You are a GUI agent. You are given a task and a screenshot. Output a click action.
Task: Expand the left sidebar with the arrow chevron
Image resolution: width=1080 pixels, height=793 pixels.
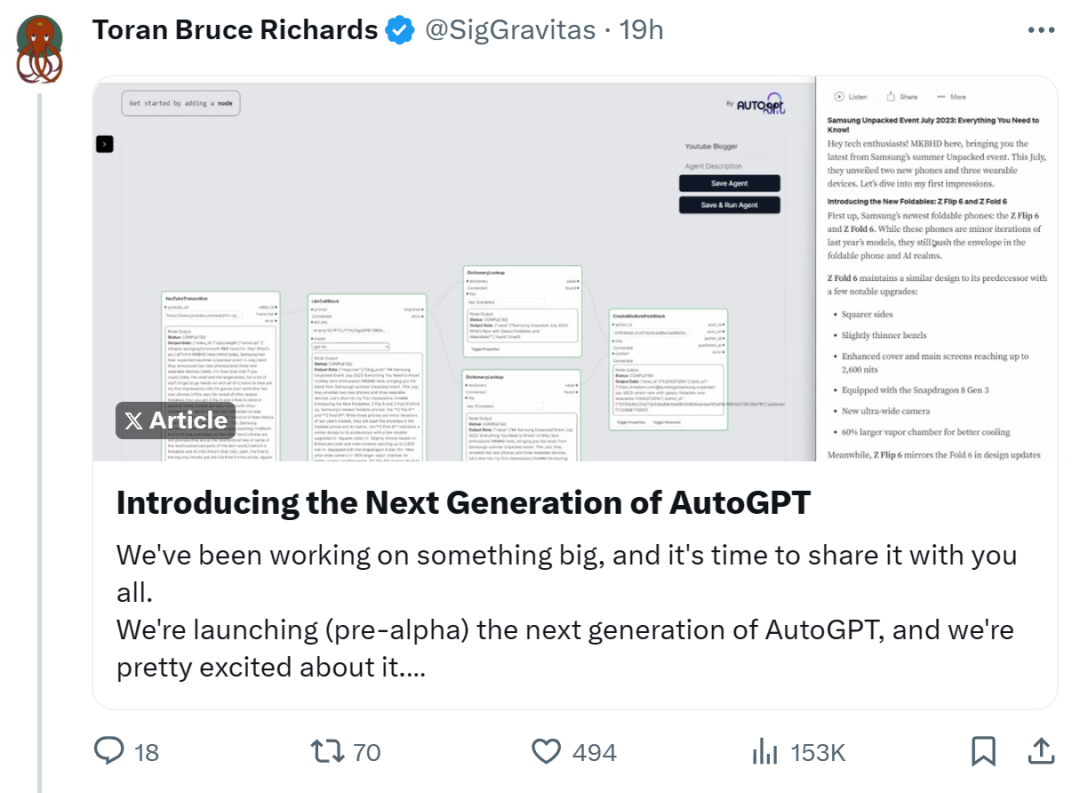tap(105, 144)
